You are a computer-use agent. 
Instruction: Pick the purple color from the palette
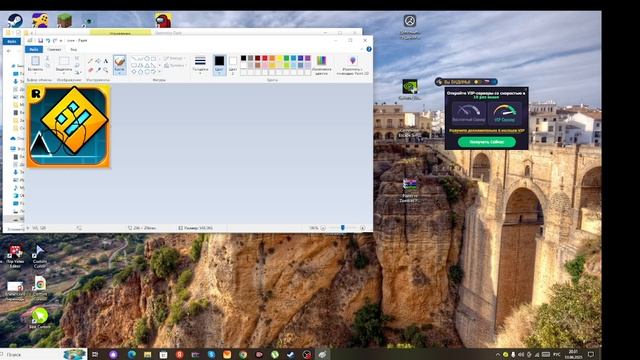point(307,58)
